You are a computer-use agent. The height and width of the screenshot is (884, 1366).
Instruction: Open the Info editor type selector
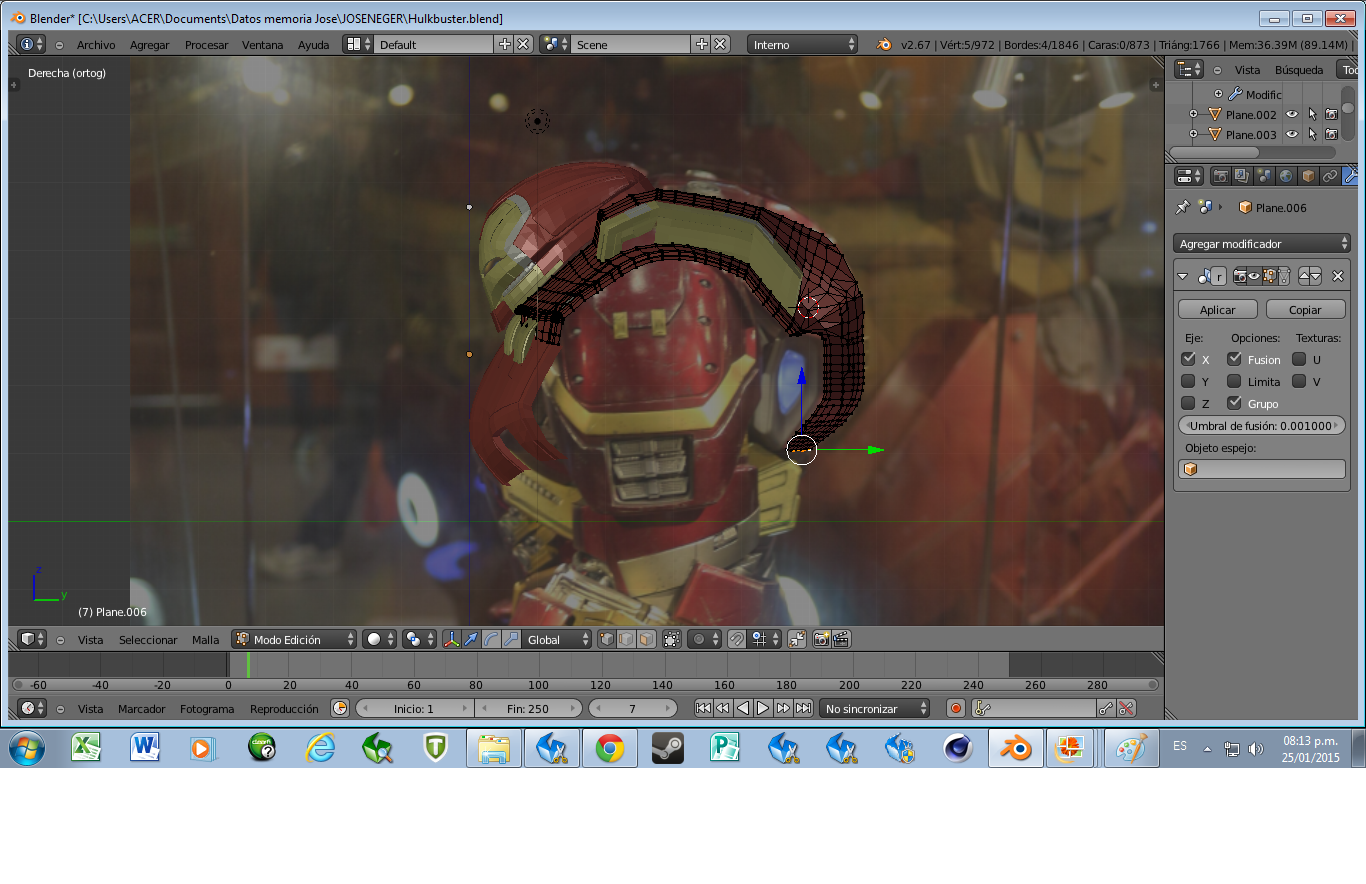pos(32,45)
